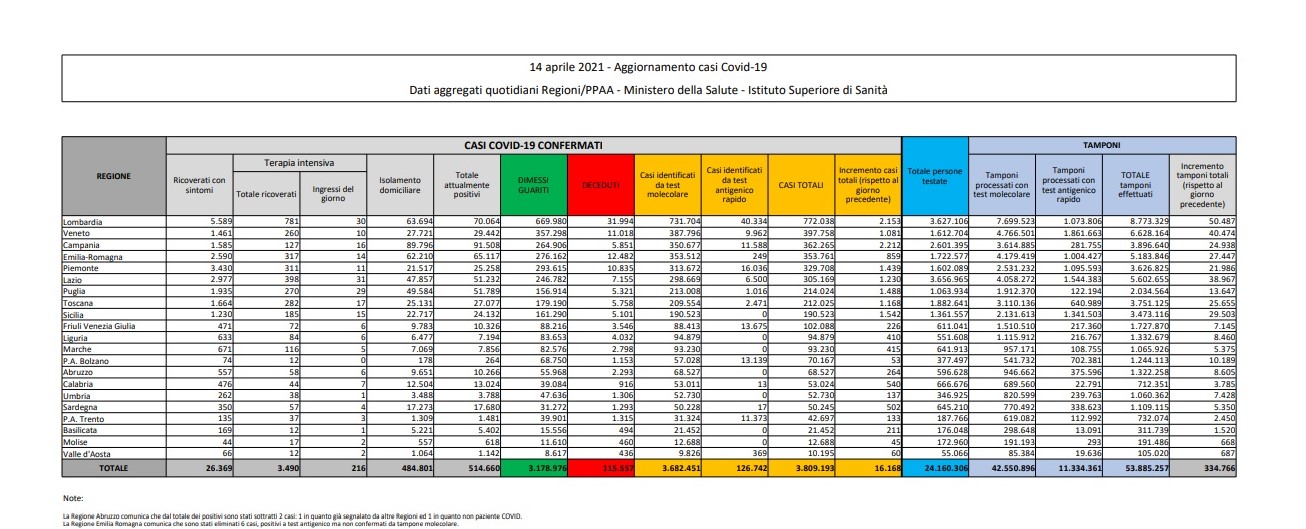
Task: Click the Friuli Venezia Giulia row label
Action: coord(109,324)
